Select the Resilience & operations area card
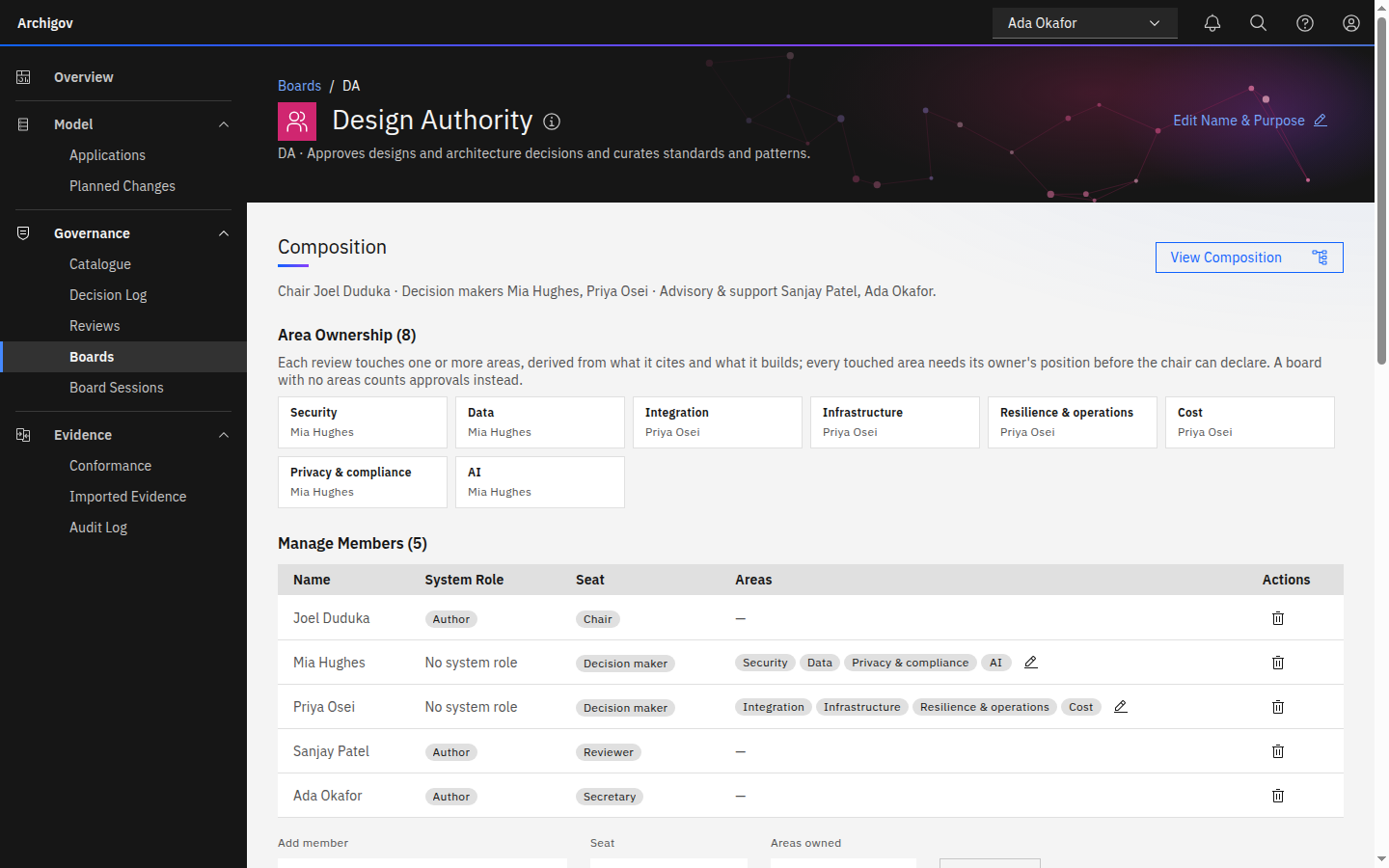The image size is (1389, 868). 1073,422
